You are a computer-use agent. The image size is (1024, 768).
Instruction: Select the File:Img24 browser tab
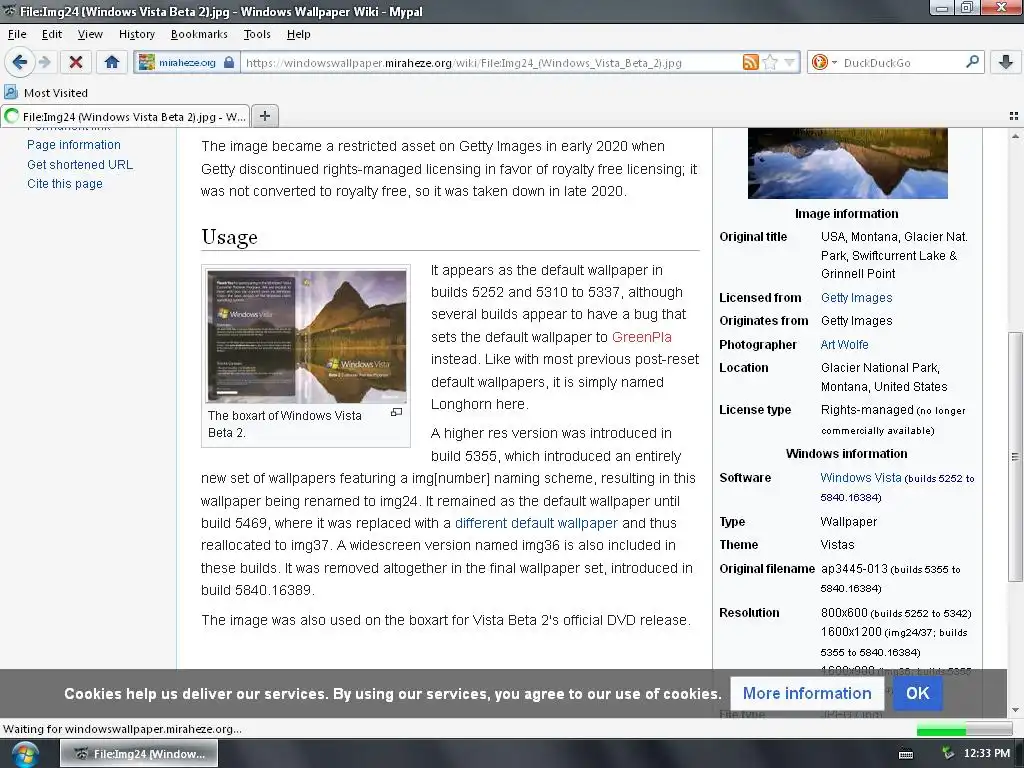[125, 116]
